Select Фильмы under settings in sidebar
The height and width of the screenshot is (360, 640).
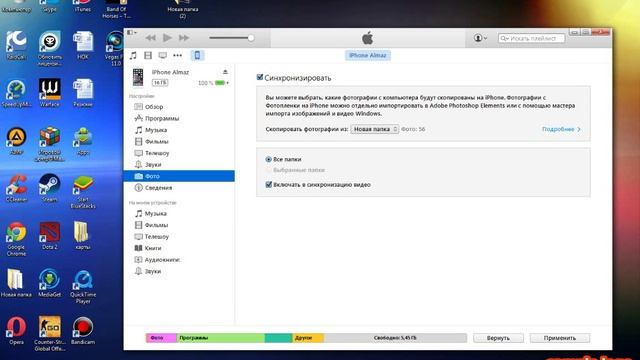pyautogui.click(x=179, y=142)
